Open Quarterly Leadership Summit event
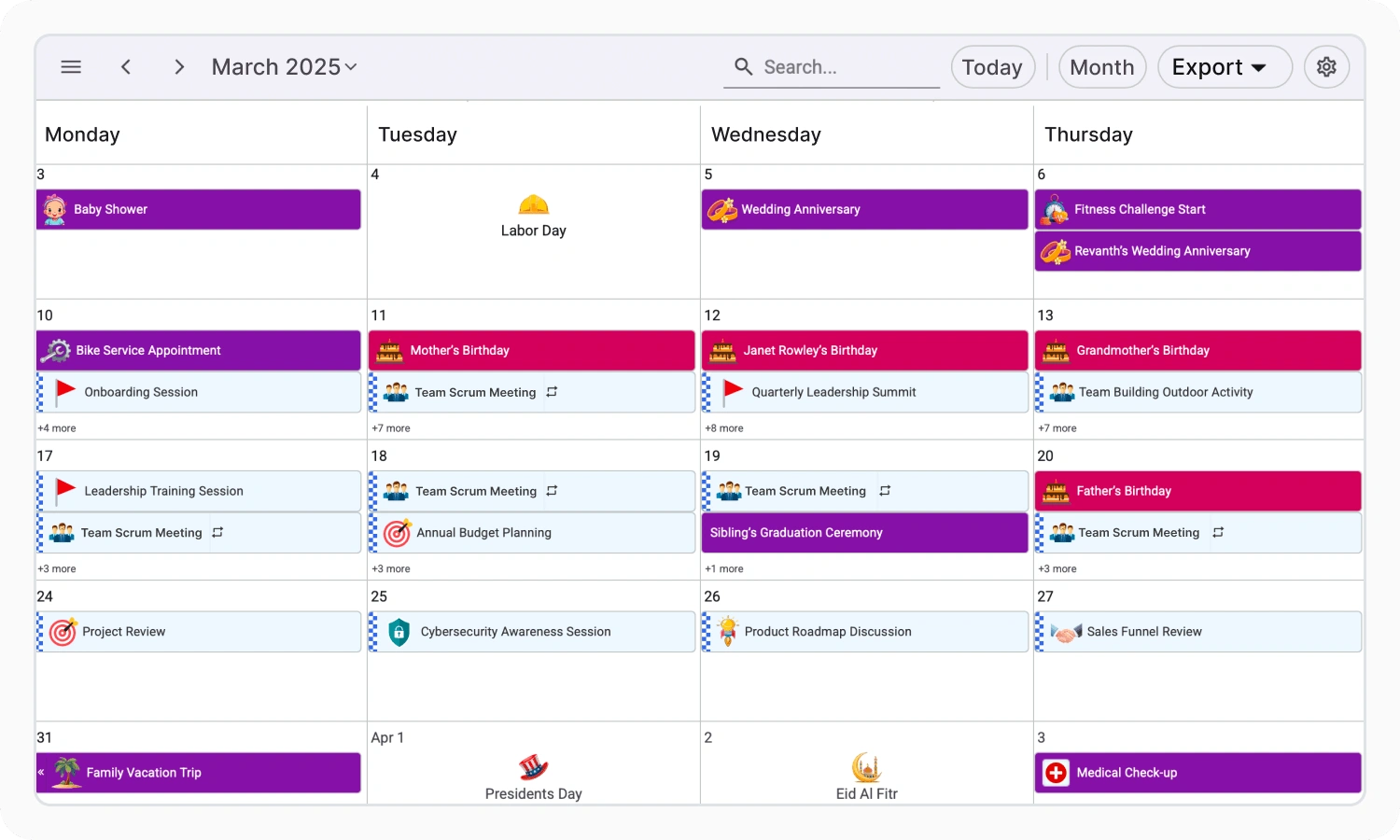Image resolution: width=1400 pixels, height=840 pixels. click(x=864, y=392)
